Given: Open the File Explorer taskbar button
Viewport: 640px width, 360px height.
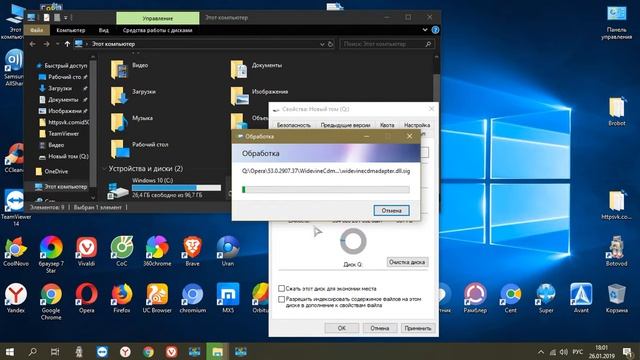Looking at the screenshot, I should tap(217, 352).
